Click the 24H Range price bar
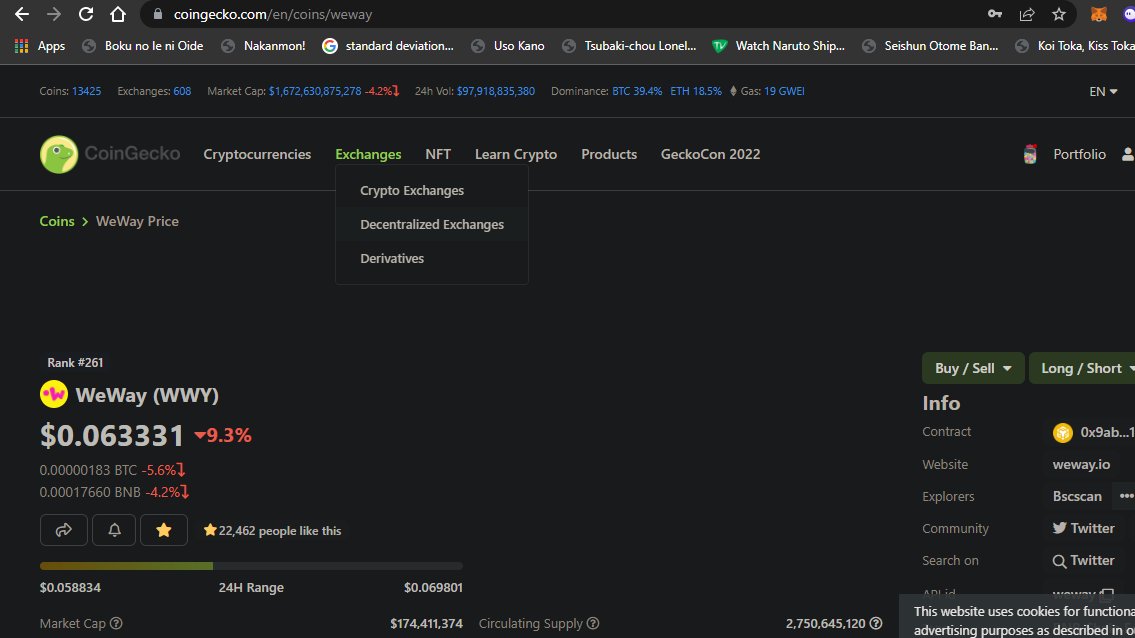 (251, 566)
